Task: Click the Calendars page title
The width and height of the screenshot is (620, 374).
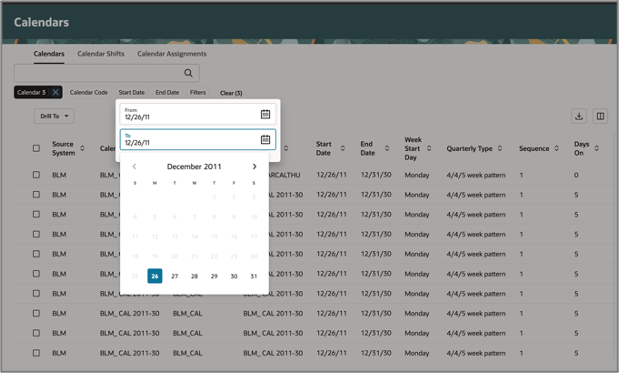Action: pos(42,22)
